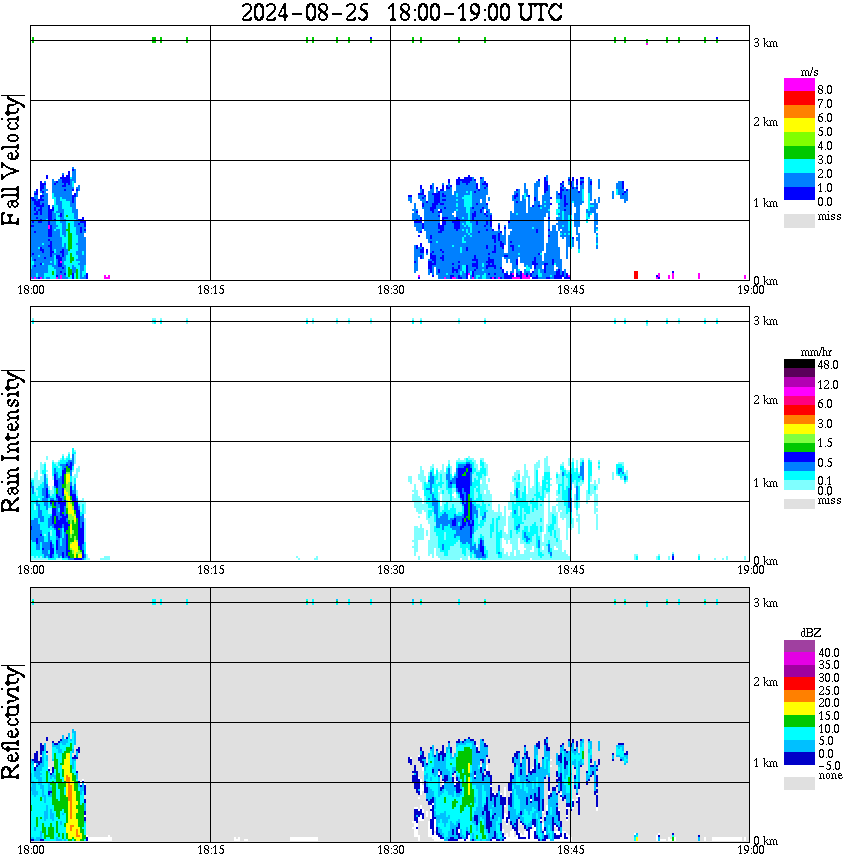The width and height of the screenshot is (850, 868).
Task: Click the '18:30' tick under Reflectivity panel
Action: pyautogui.click(x=390, y=850)
